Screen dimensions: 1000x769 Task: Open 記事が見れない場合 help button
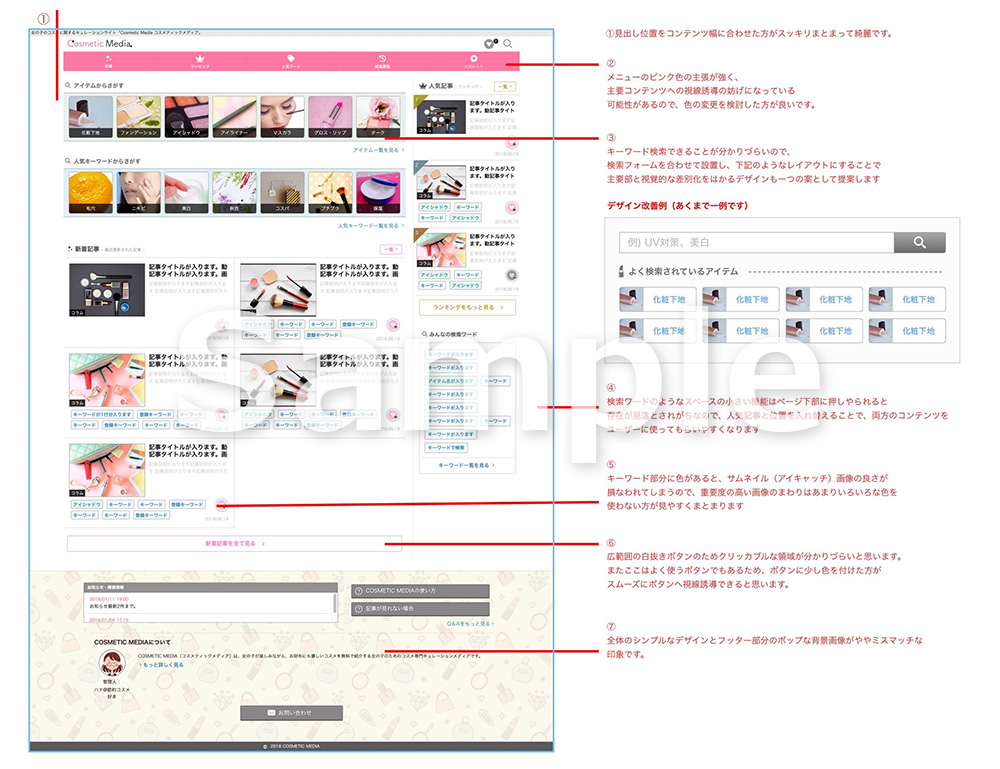click(420, 609)
